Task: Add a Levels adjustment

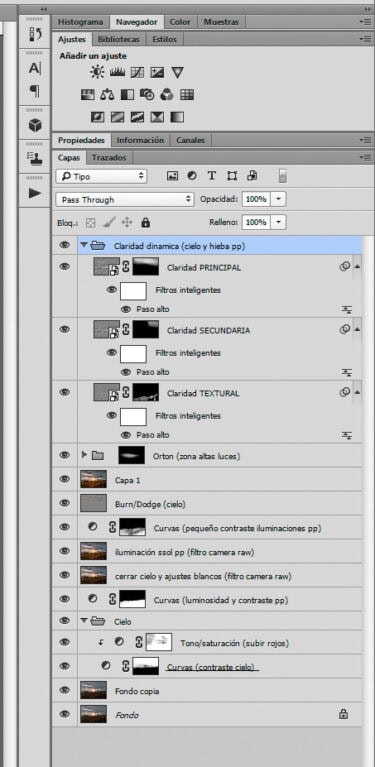Action: (118, 72)
